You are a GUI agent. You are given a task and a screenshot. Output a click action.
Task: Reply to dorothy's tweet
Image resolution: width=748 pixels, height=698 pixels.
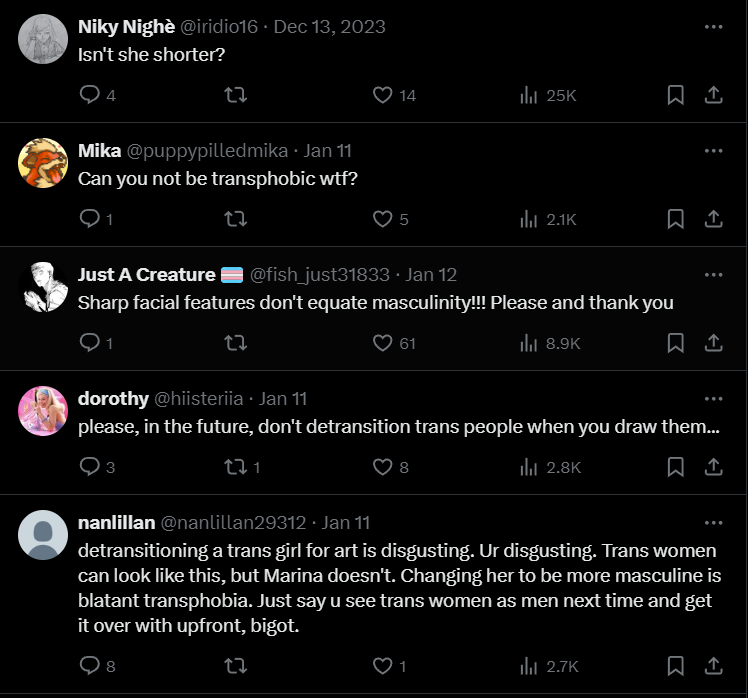click(x=90, y=467)
